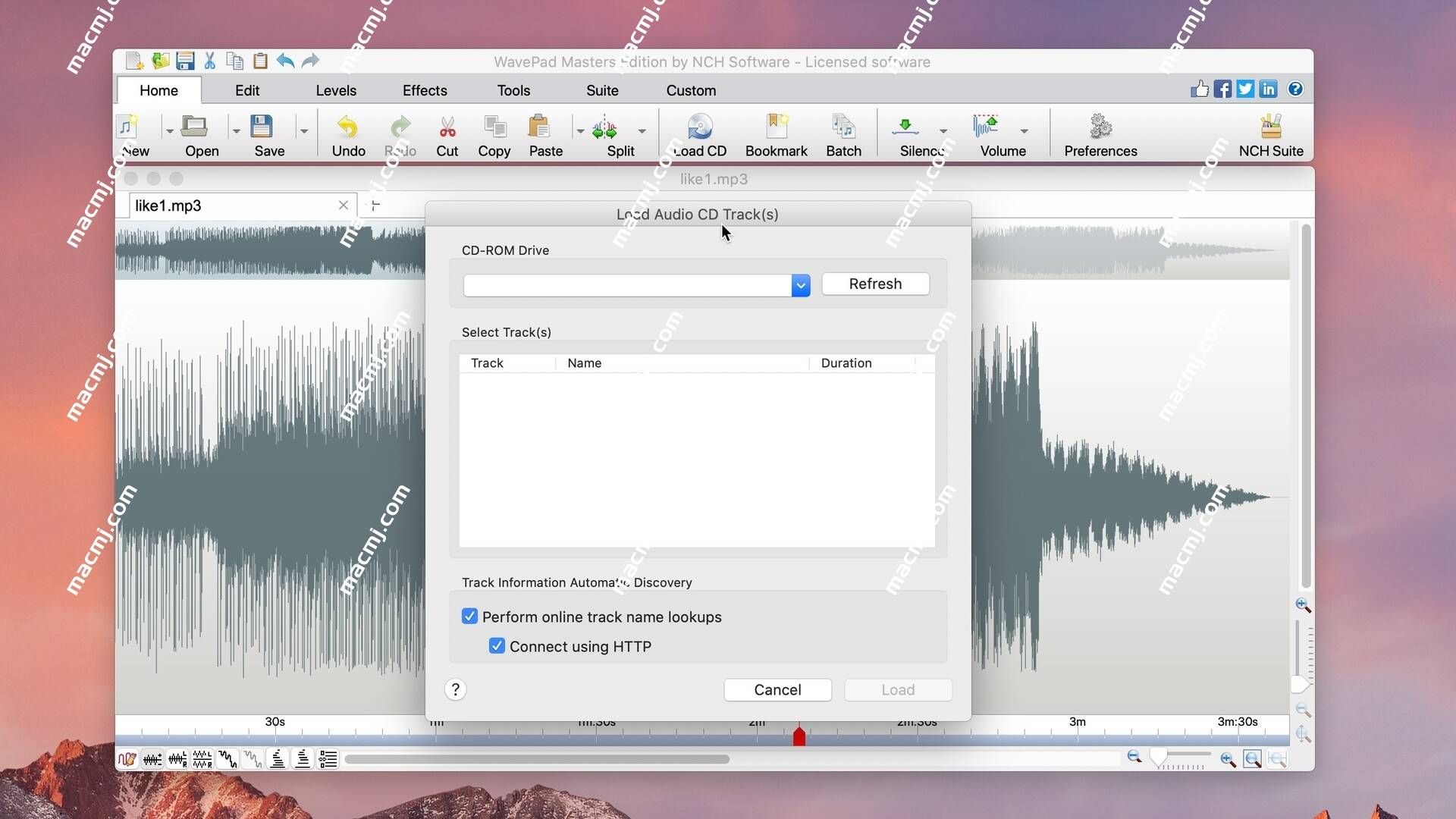Click the horizontal zoom slider handle
The image size is (1456, 819).
pos(1159,758)
